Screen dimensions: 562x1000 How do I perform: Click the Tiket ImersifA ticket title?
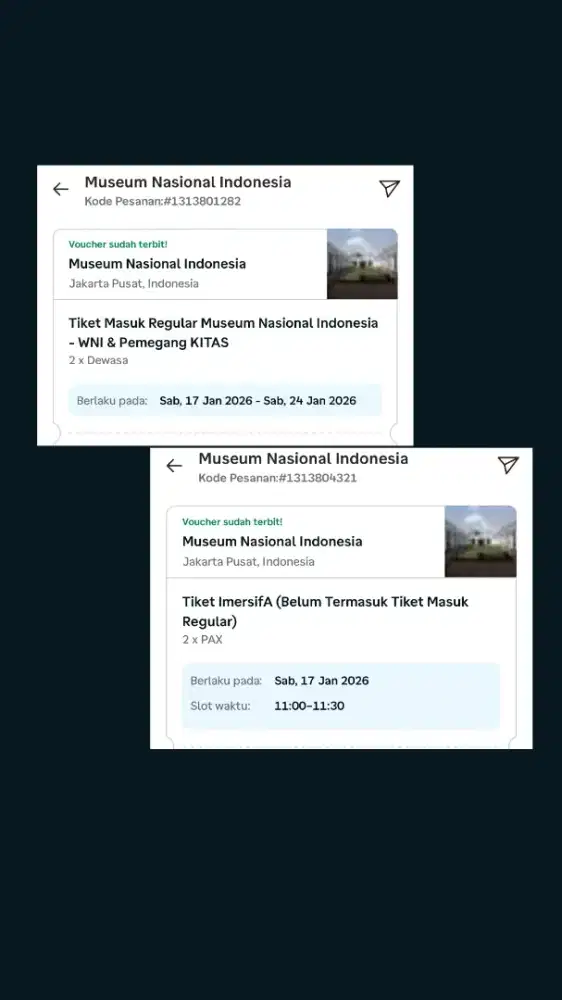click(x=325, y=611)
